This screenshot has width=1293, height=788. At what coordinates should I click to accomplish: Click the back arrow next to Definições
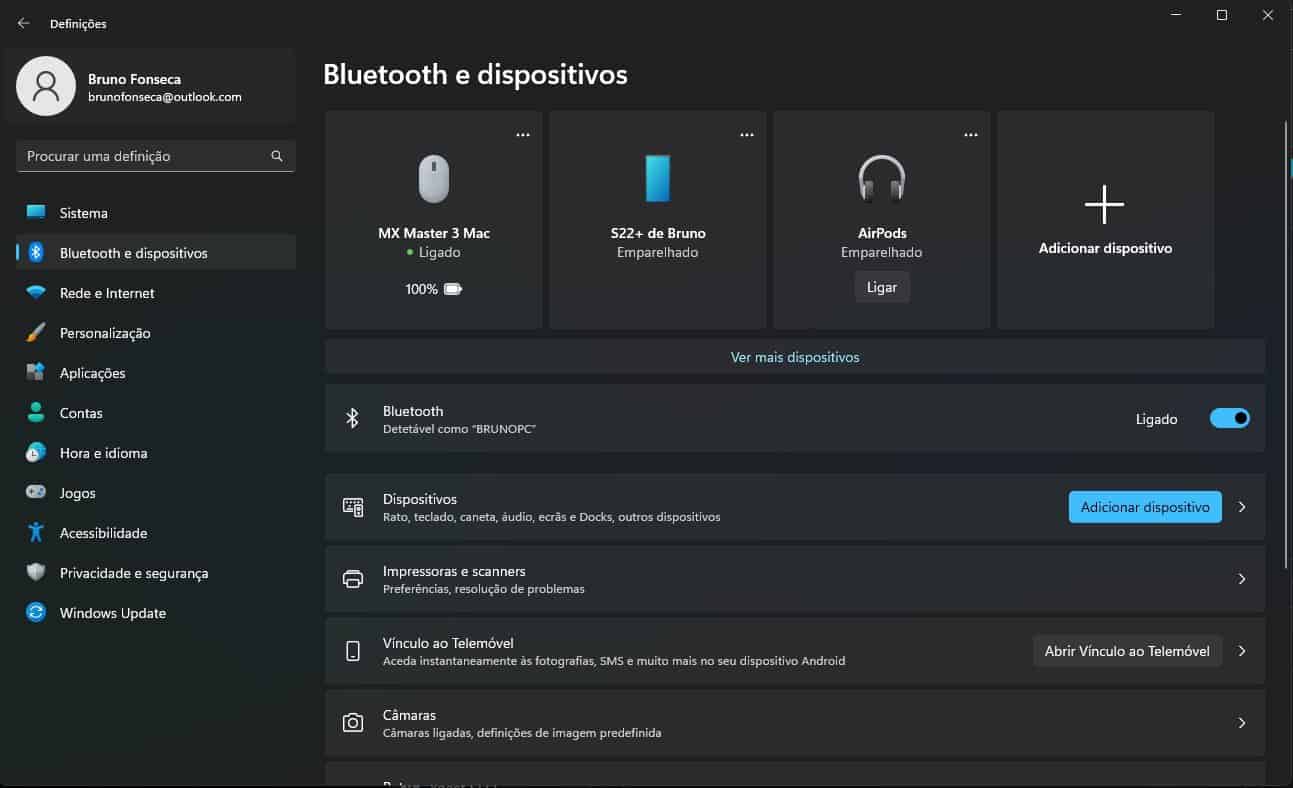pos(24,23)
